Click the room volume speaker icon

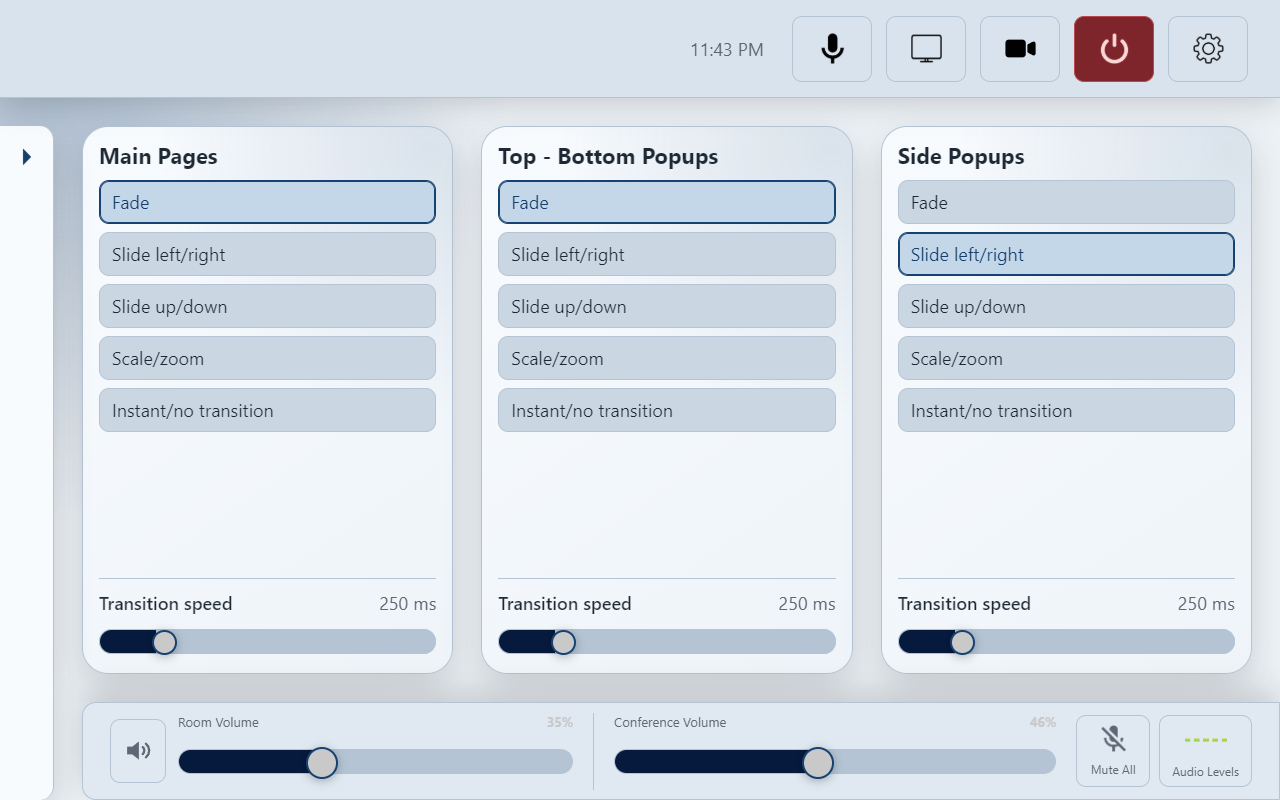(x=138, y=751)
